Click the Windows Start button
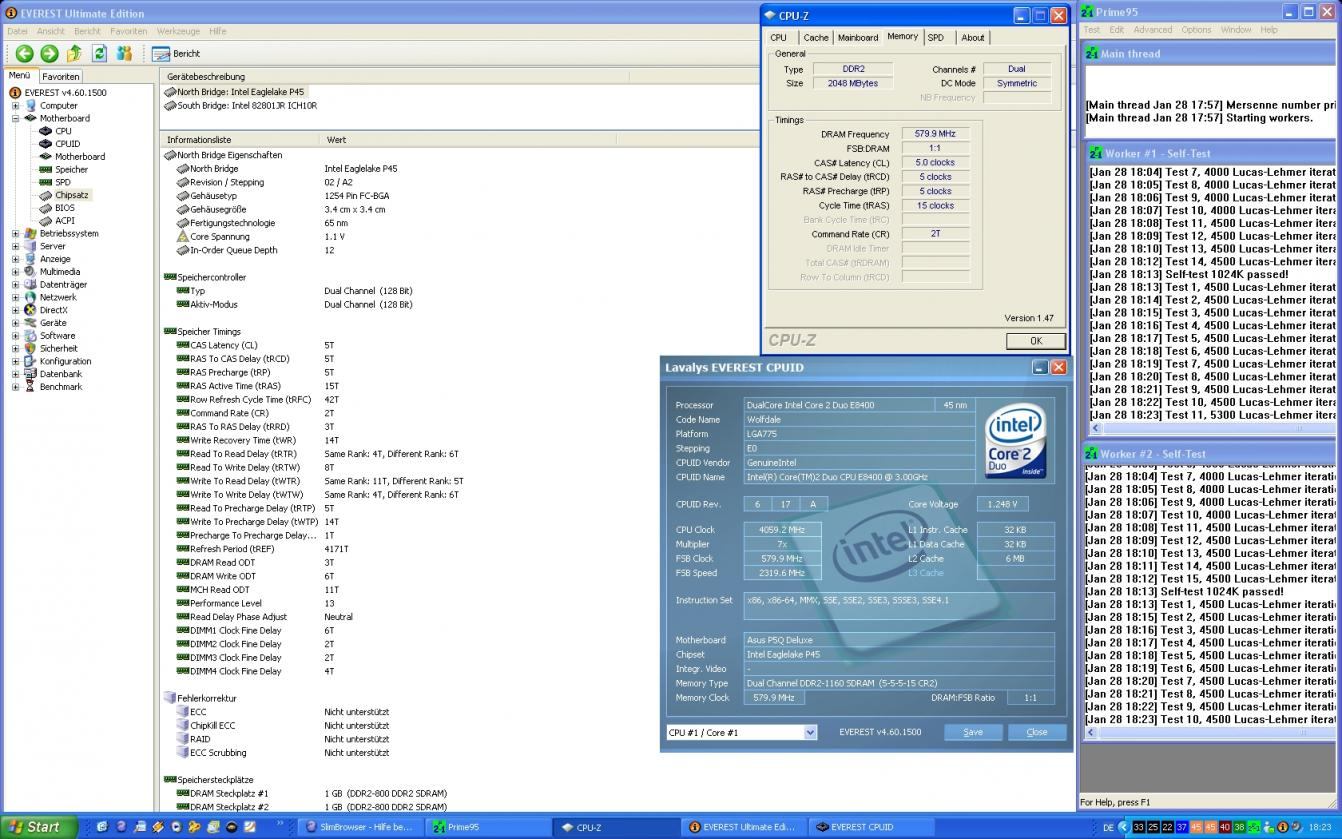Screen dimensions: 1342x839 coord(38,827)
